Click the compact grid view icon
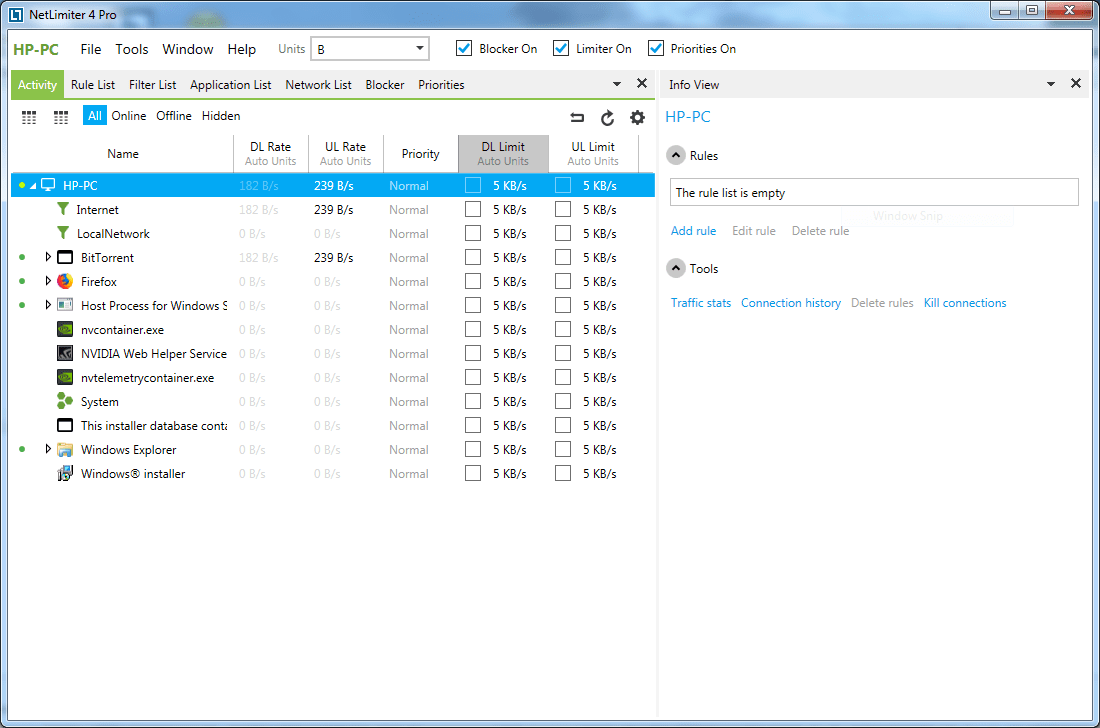The image size is (1100, 728). pos(29,117)
